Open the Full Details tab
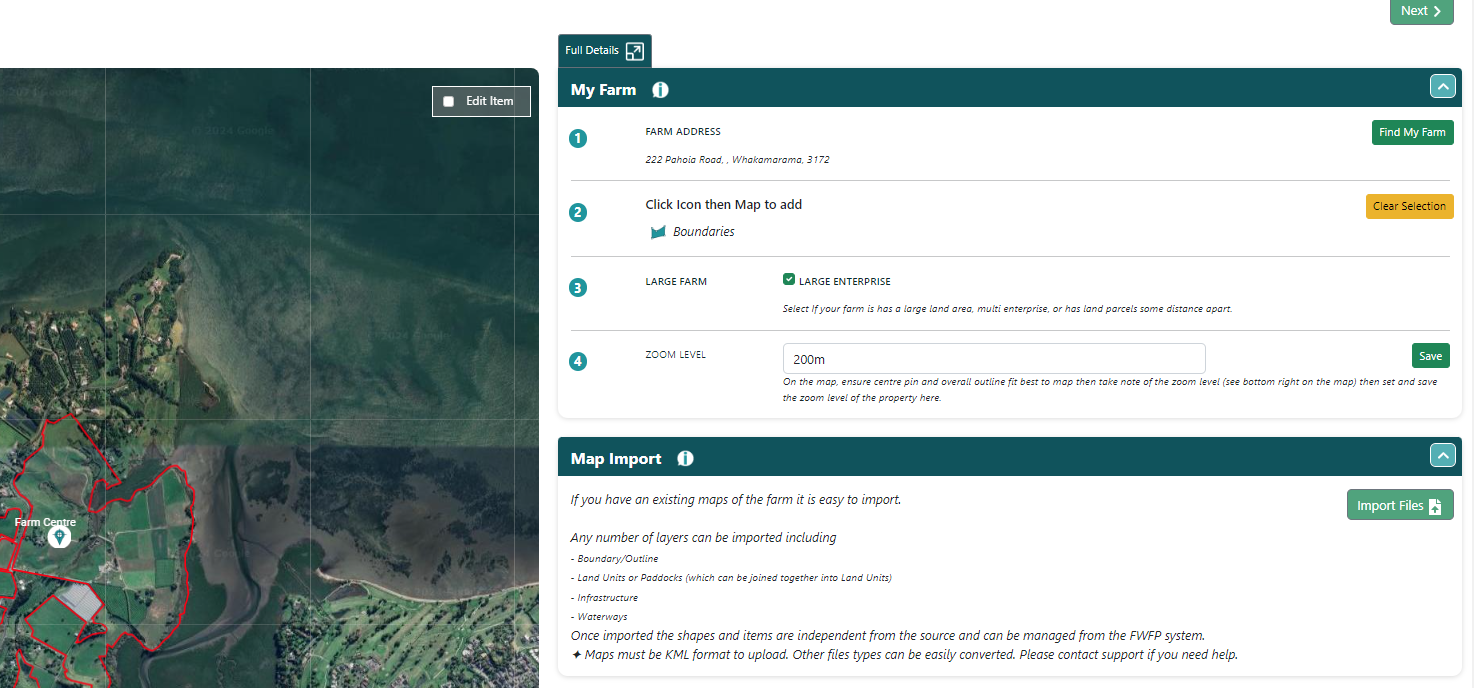 (592, 51)
